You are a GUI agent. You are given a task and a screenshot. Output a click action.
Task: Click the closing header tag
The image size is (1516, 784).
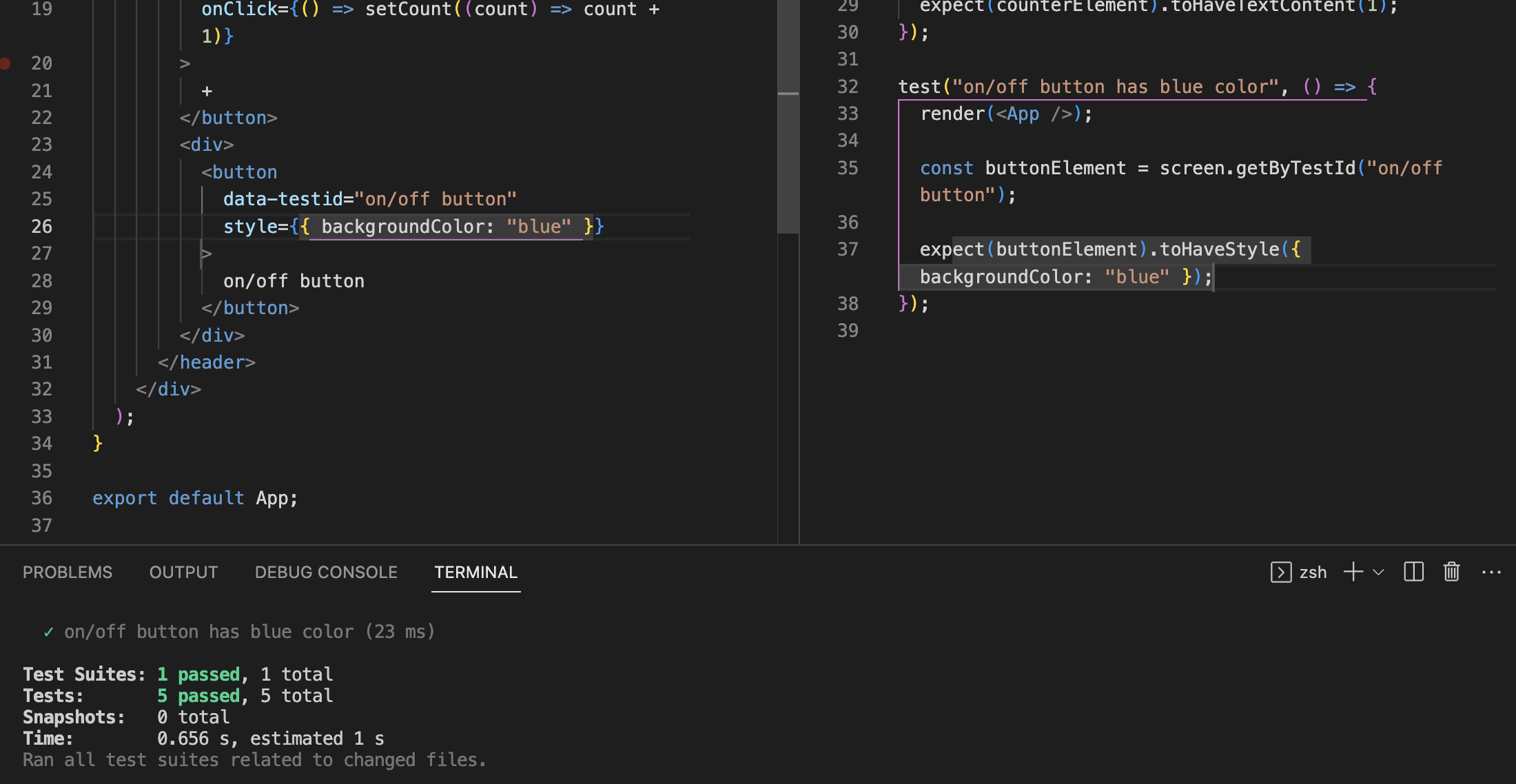(x=207, y=362)
